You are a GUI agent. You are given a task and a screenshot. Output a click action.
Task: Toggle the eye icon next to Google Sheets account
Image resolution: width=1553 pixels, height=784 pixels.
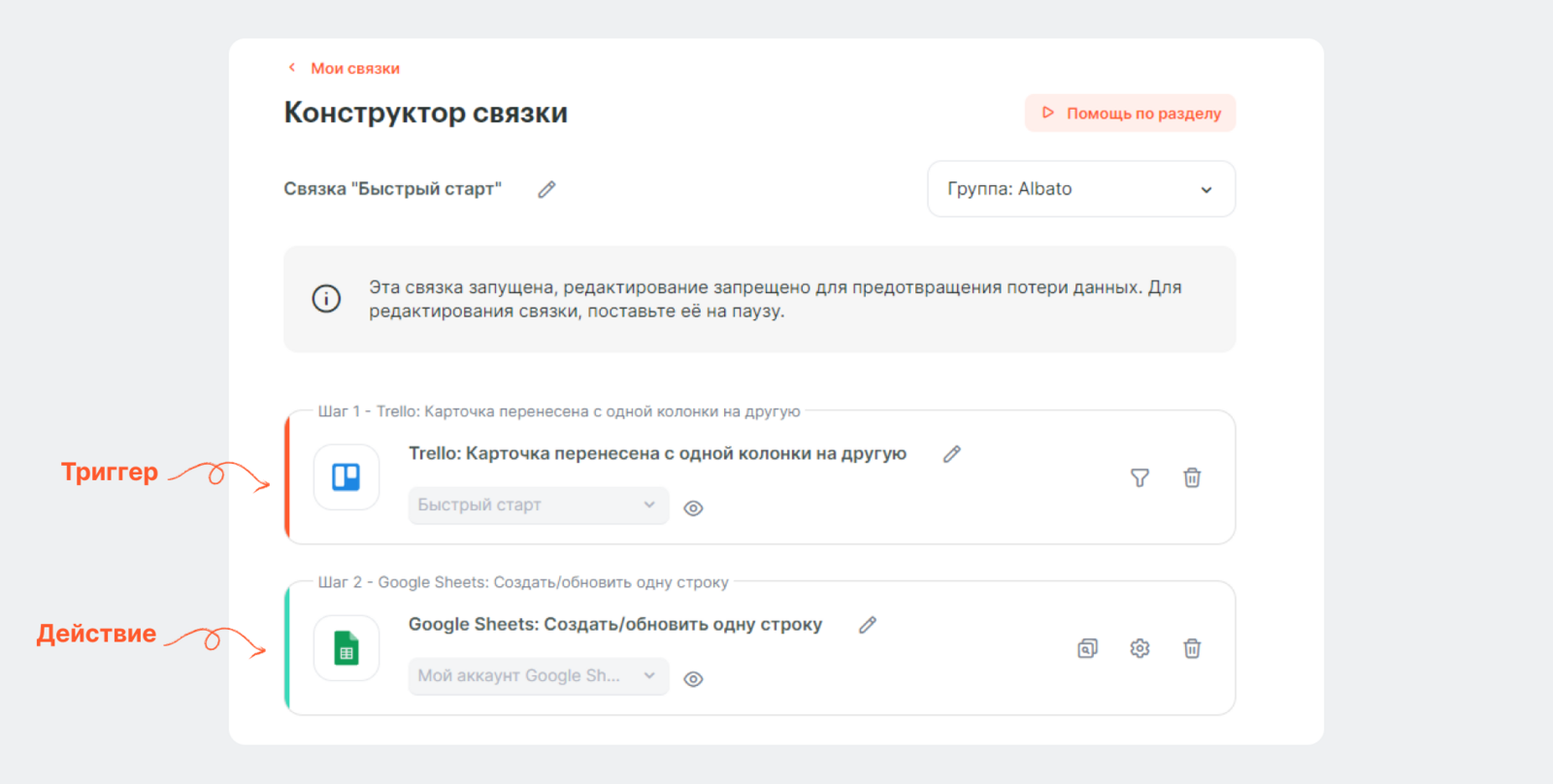click(x=693, y=679)
